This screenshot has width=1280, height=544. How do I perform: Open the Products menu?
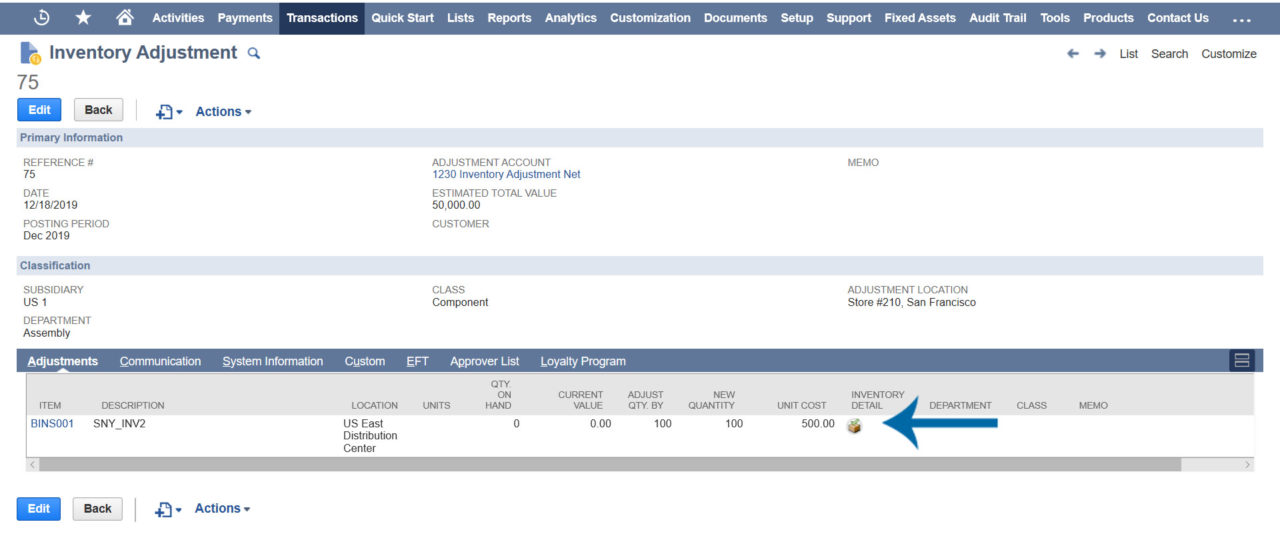1108,17
